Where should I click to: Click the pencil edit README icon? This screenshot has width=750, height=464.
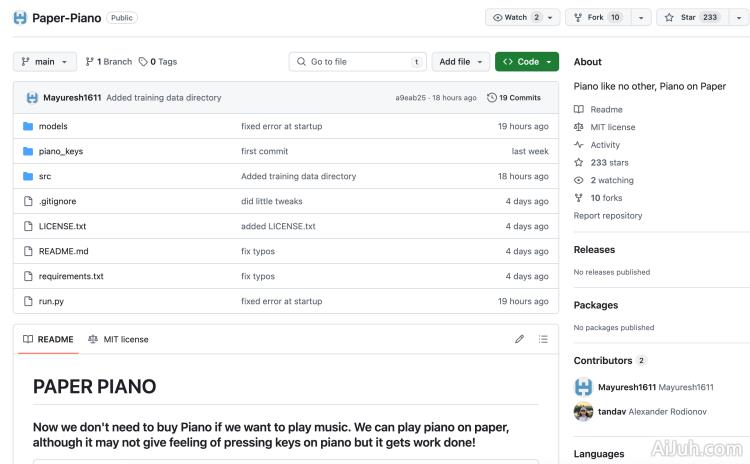click(x=519, y=339)
